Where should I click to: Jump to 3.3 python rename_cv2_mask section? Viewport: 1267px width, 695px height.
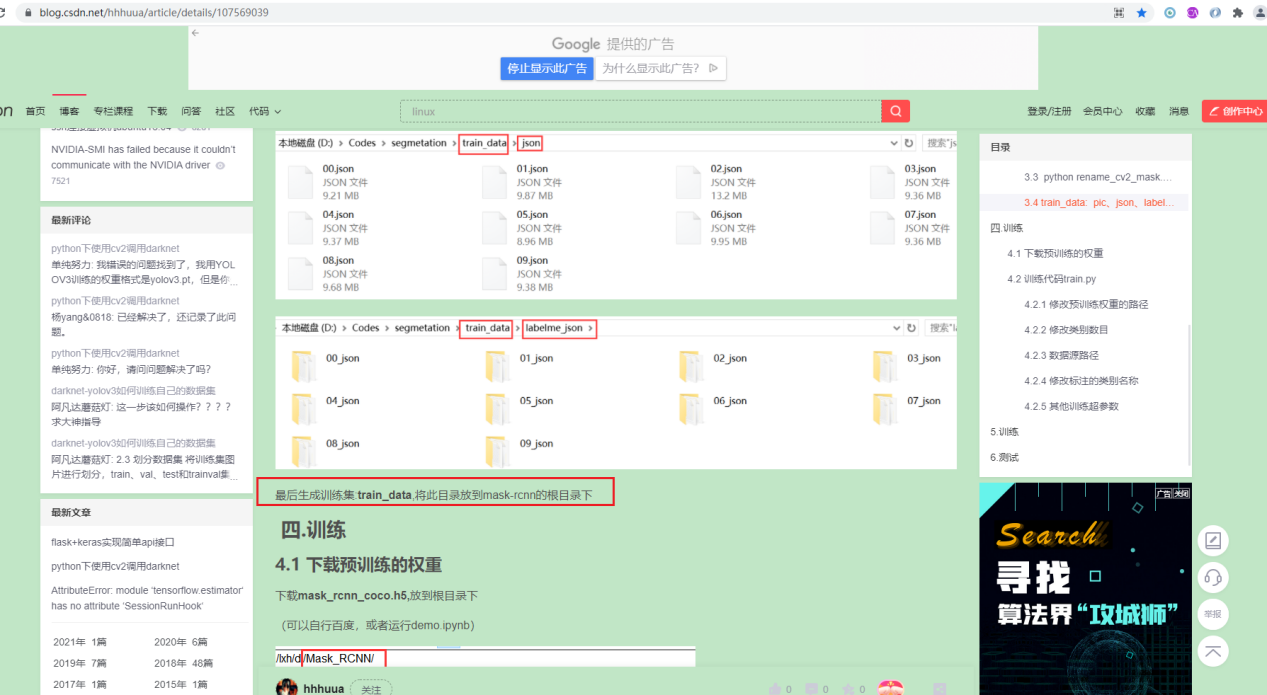pos(1097,177)
